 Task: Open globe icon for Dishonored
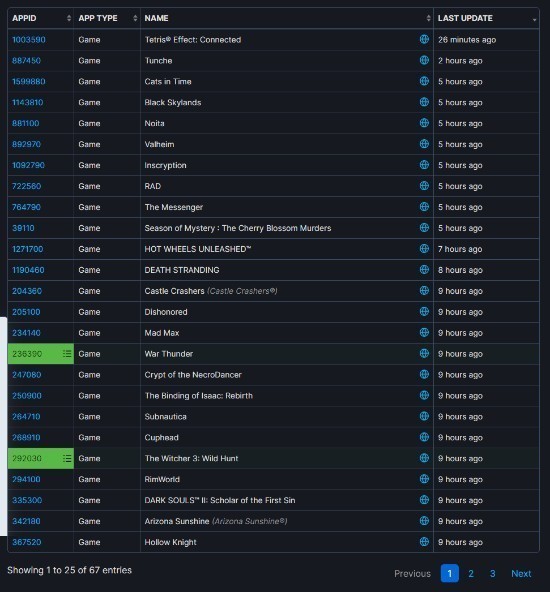424,311
